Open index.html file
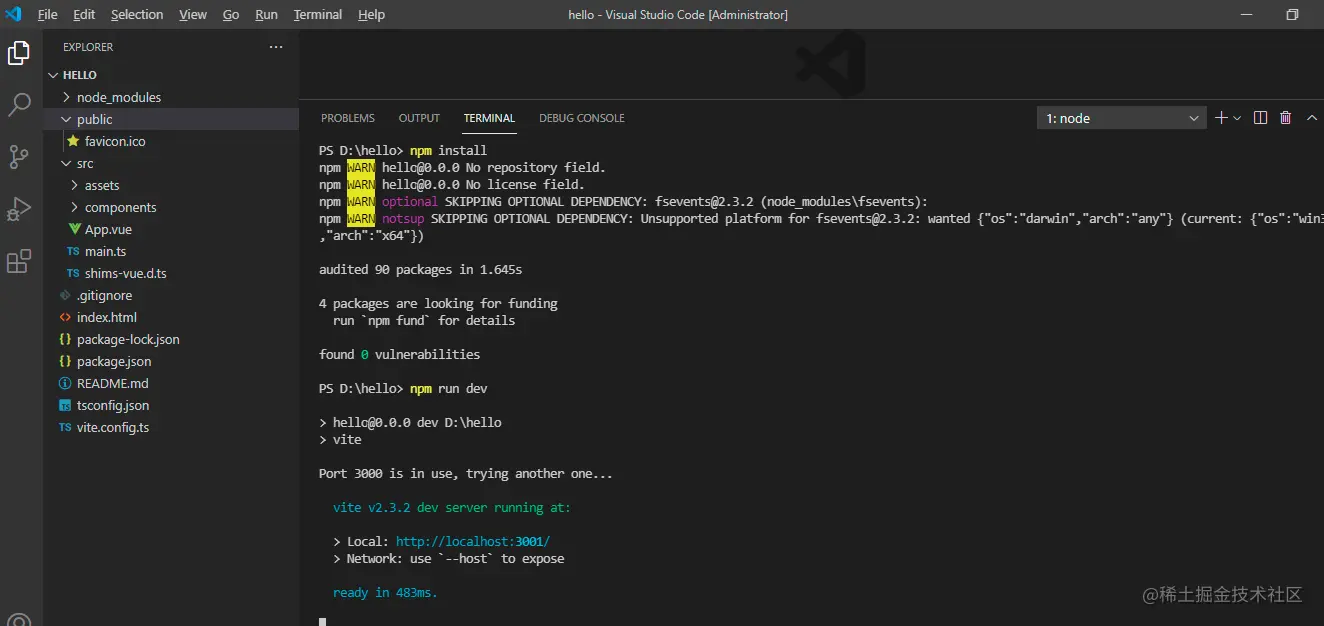Image resolution: width=1324 pixels, height=626 pixels. 172,317
